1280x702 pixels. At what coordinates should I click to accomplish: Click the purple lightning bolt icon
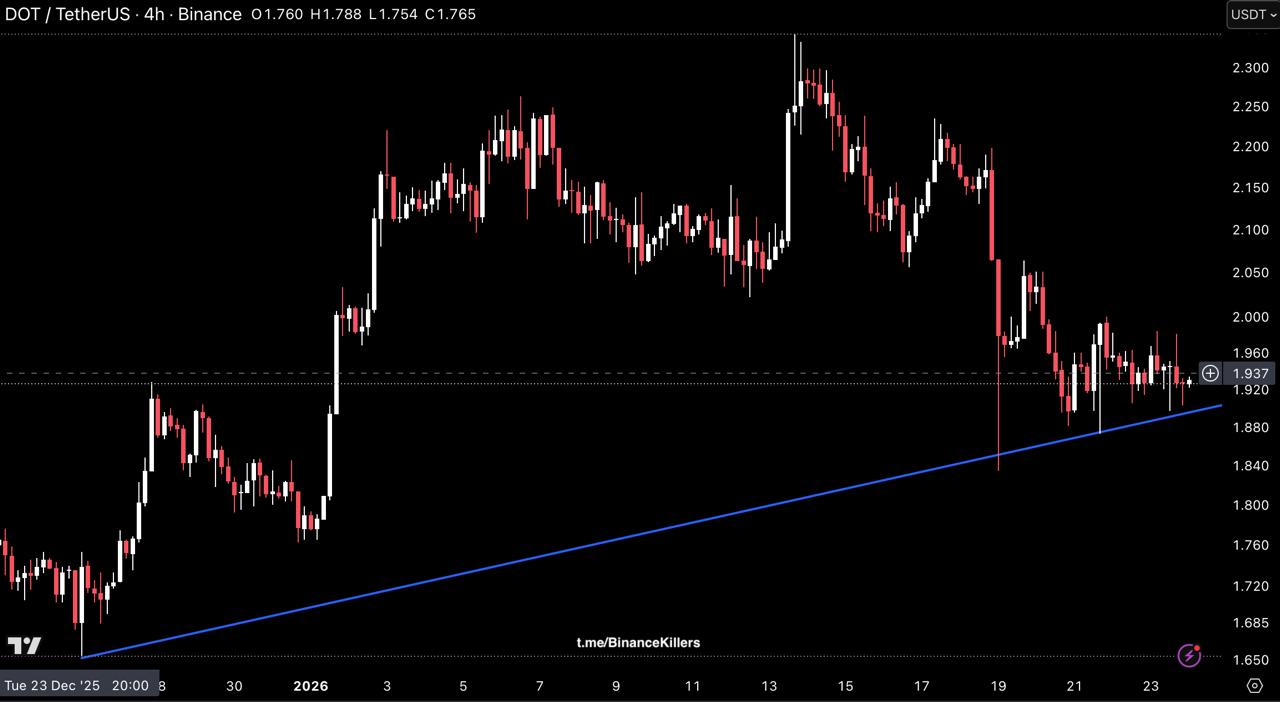[1189, 655]
